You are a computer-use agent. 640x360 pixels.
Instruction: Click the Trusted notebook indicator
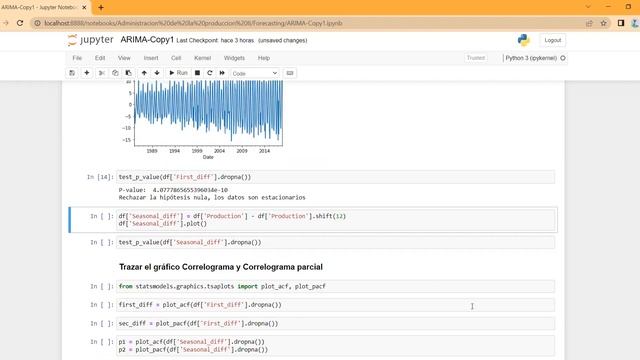pos(476,58)
